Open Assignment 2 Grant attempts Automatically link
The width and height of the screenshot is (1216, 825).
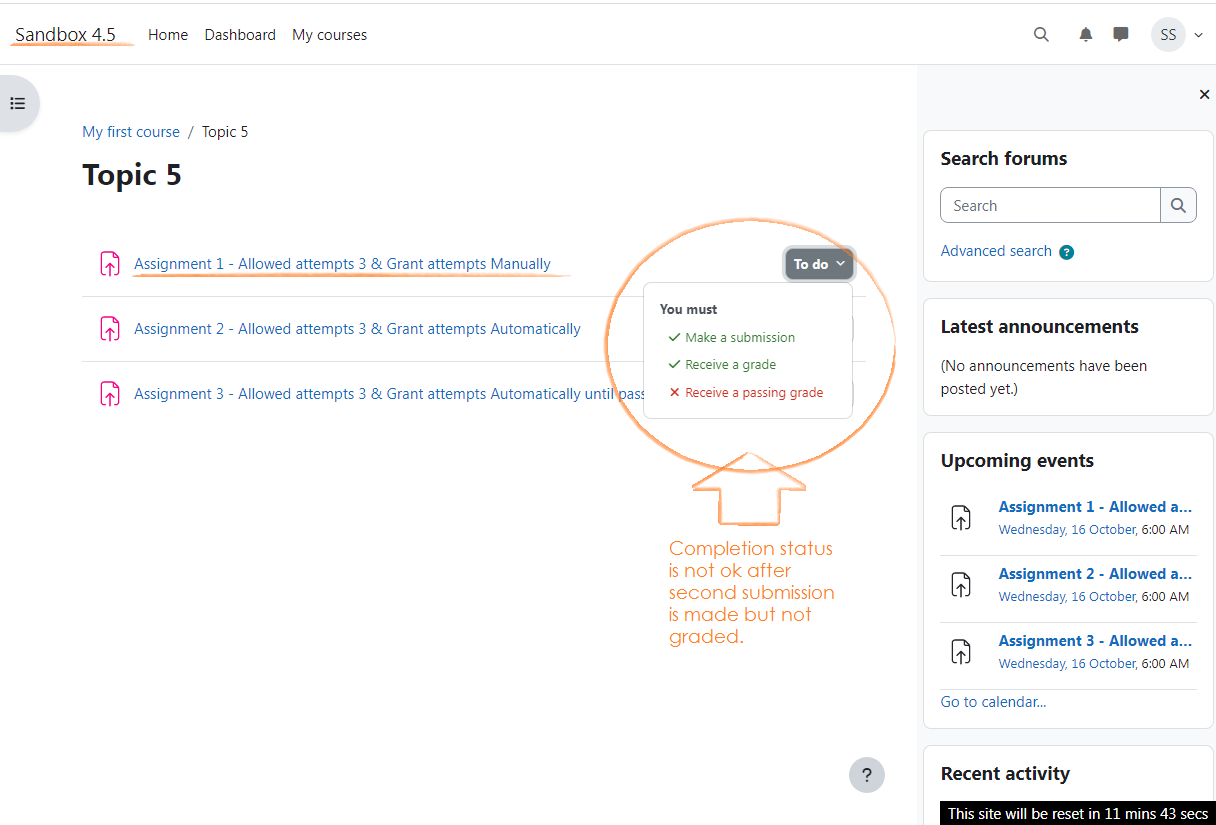point(357,329)
